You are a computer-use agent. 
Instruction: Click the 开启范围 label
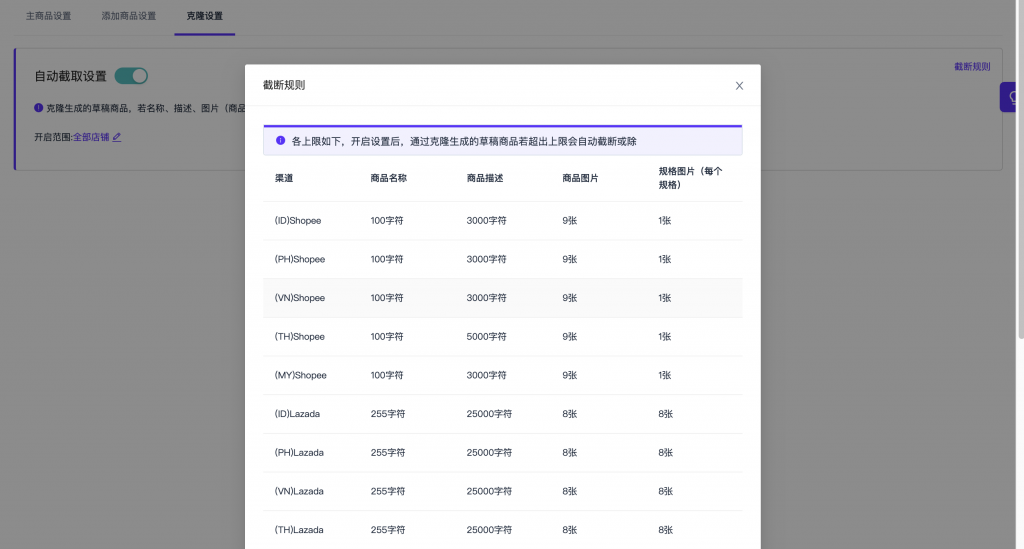pyautogui.click(x=53, y=137)
